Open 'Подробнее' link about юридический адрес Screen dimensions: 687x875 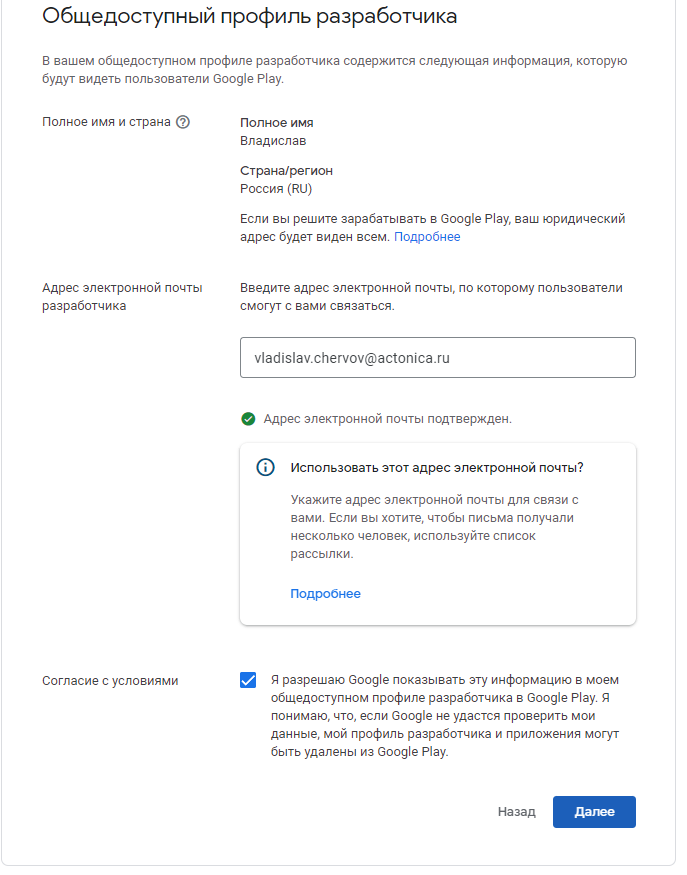(x=427, y=237)
